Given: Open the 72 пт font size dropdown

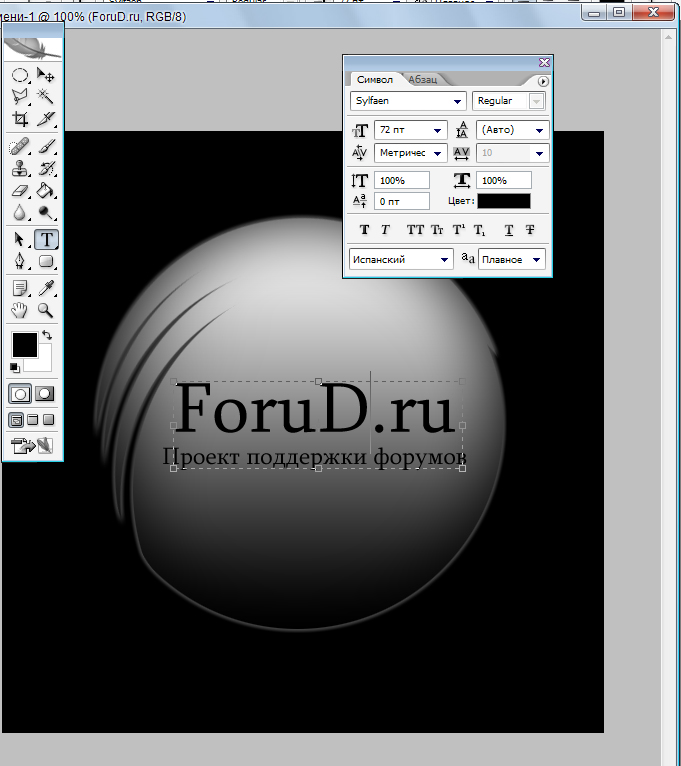Looking at the screenshot, I should [437, 130].
